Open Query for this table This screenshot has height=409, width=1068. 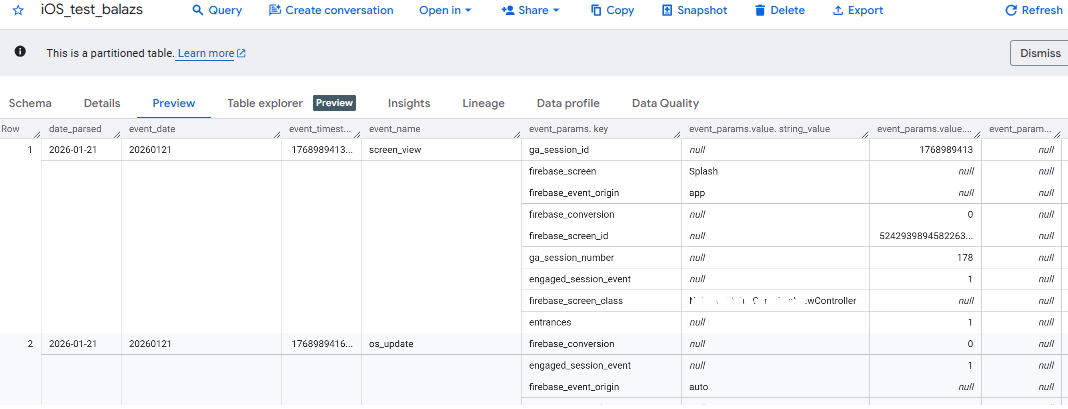tap(217, 10)
